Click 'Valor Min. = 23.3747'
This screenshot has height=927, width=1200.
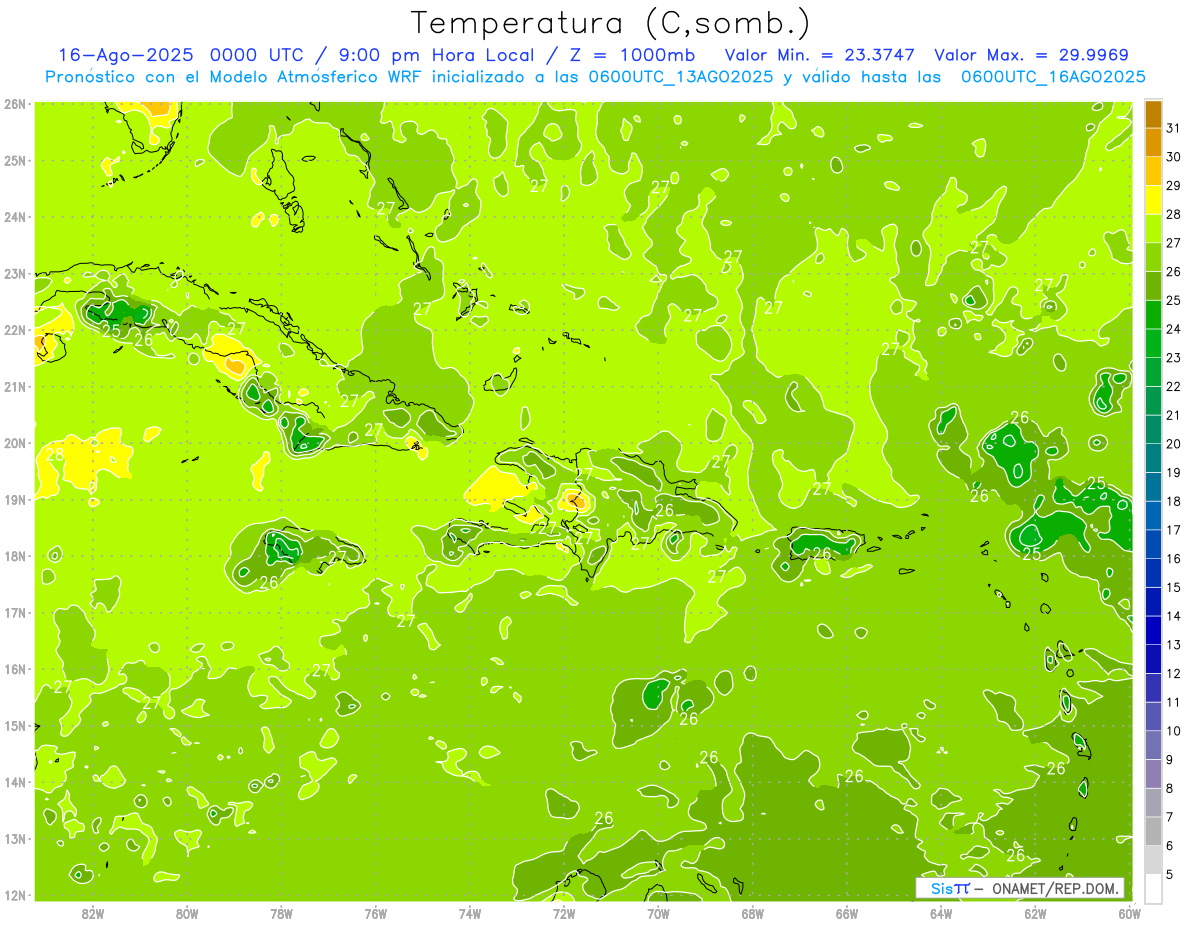click(819, 55)
